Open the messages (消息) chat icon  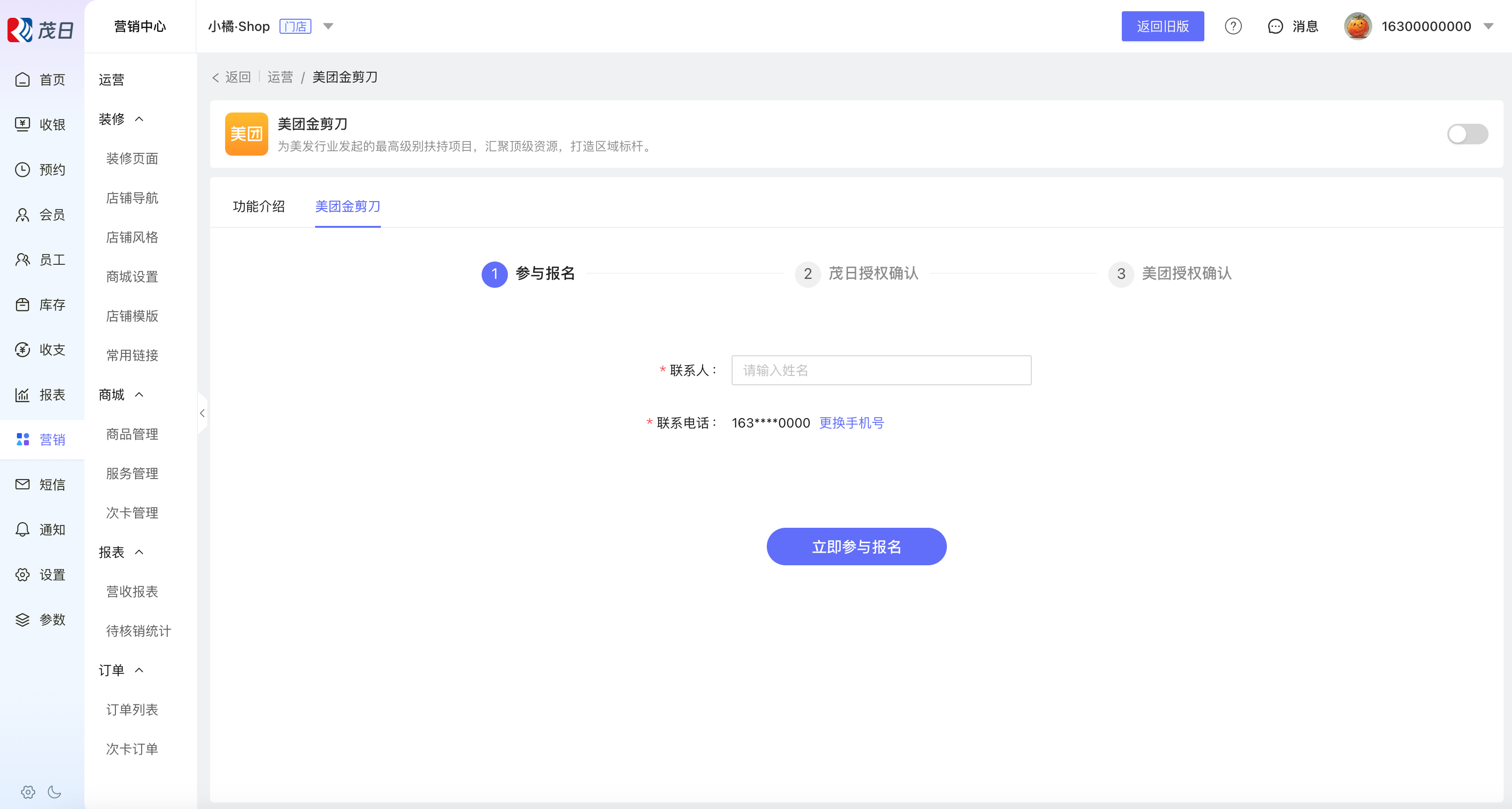coord(1275,26)
